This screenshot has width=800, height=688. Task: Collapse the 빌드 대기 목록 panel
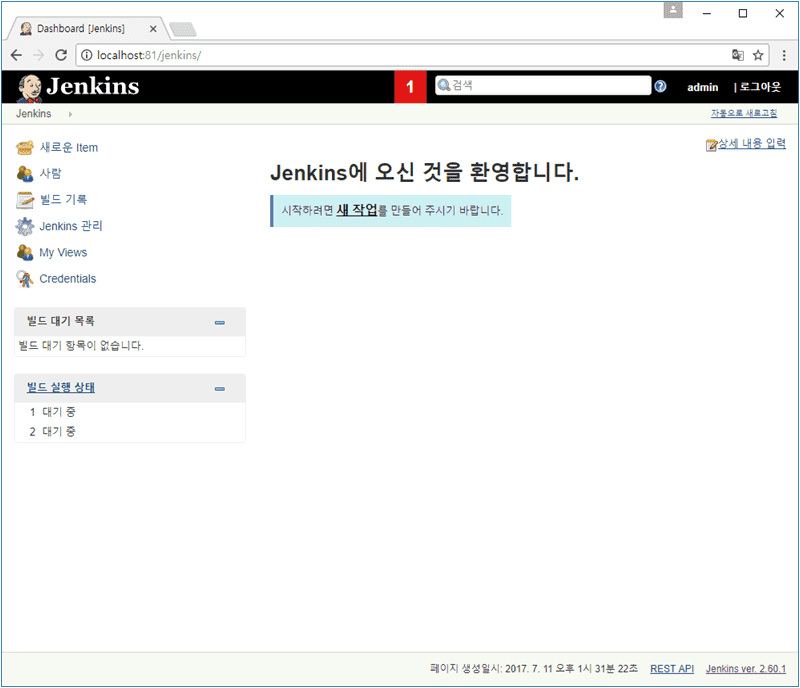click(x=220, y=323)
